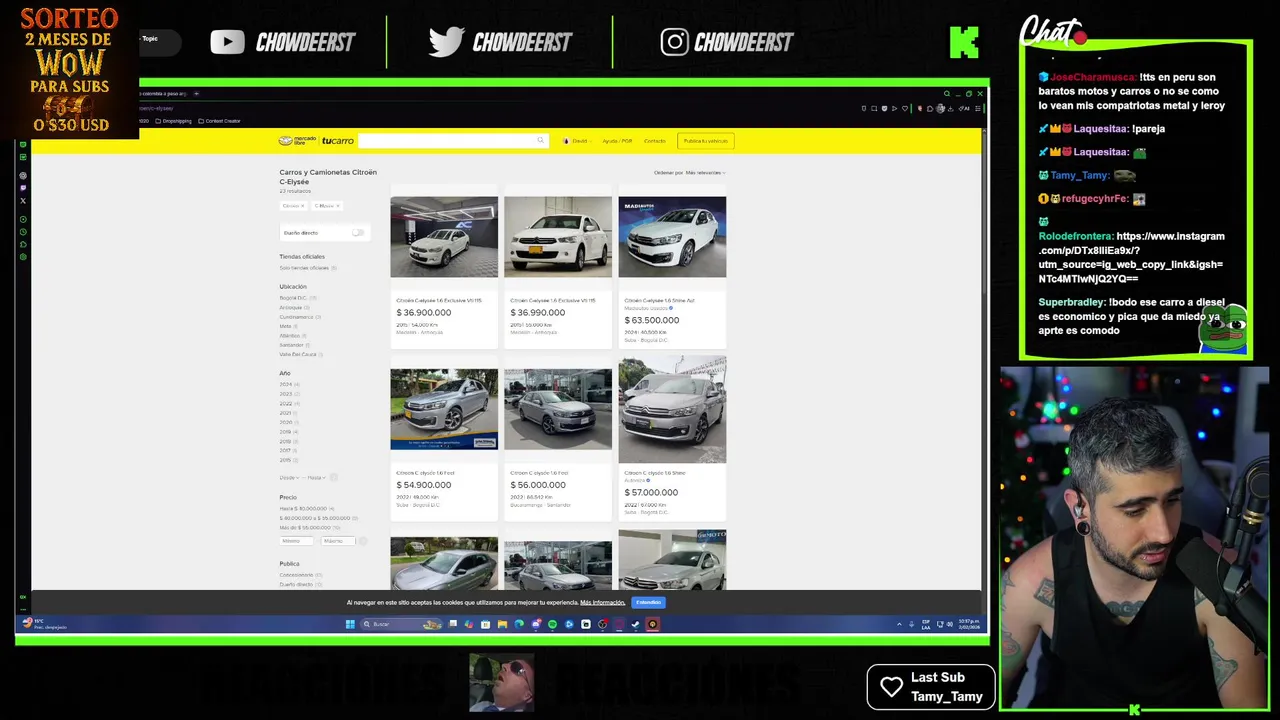Click the green Kick logo in overlay
1280x720 pixels.
click(964, 42)
